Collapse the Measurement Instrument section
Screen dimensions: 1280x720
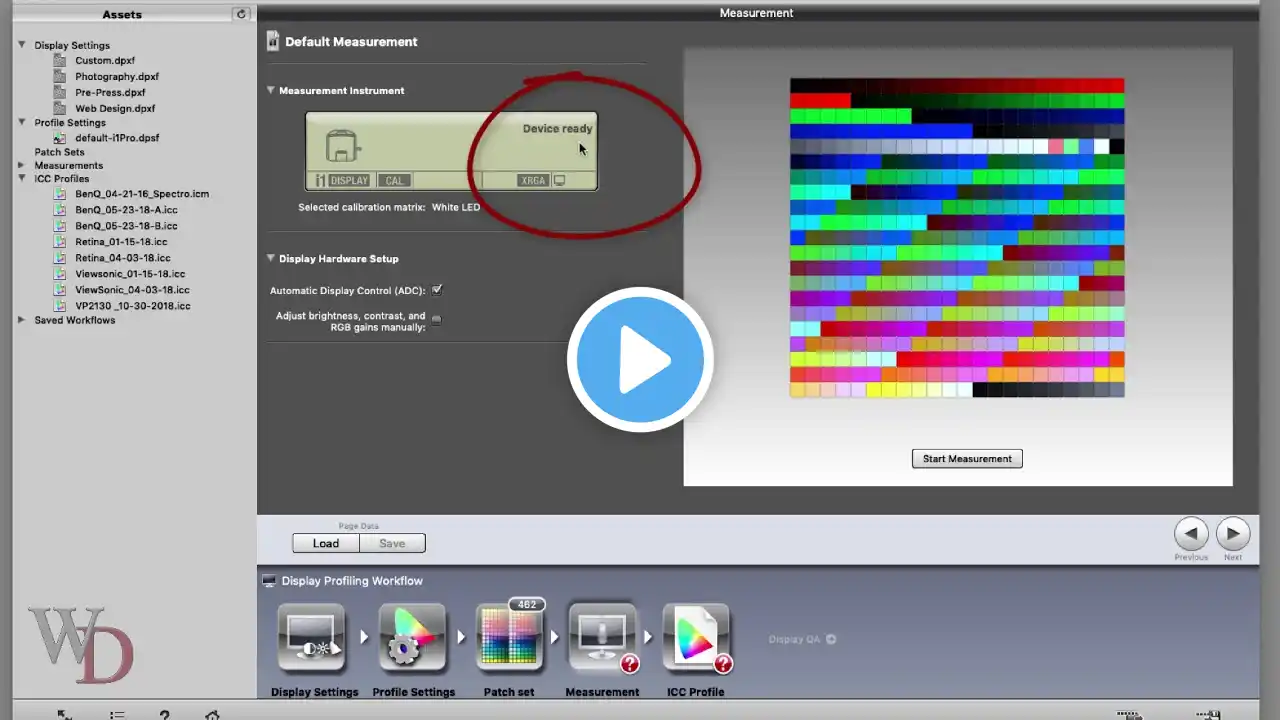270,90
